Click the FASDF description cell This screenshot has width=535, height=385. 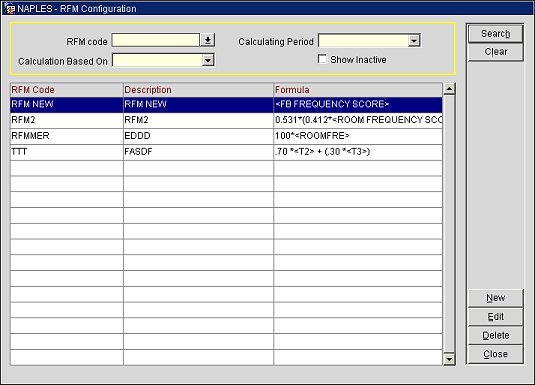tap(198, 152)
